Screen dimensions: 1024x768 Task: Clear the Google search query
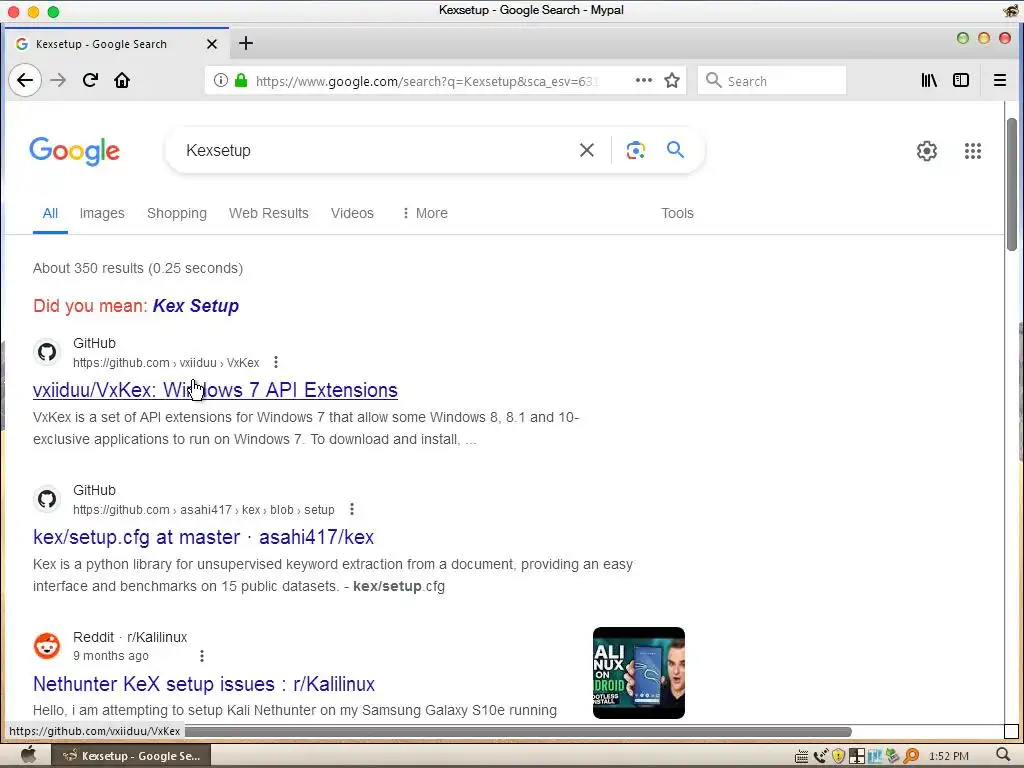pos(587,150)
